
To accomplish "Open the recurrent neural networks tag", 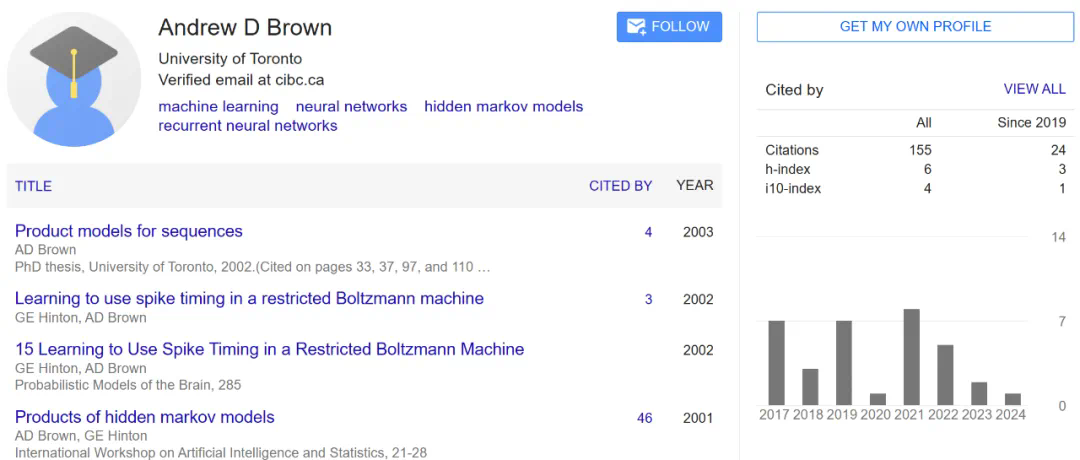I will (248, 125).
